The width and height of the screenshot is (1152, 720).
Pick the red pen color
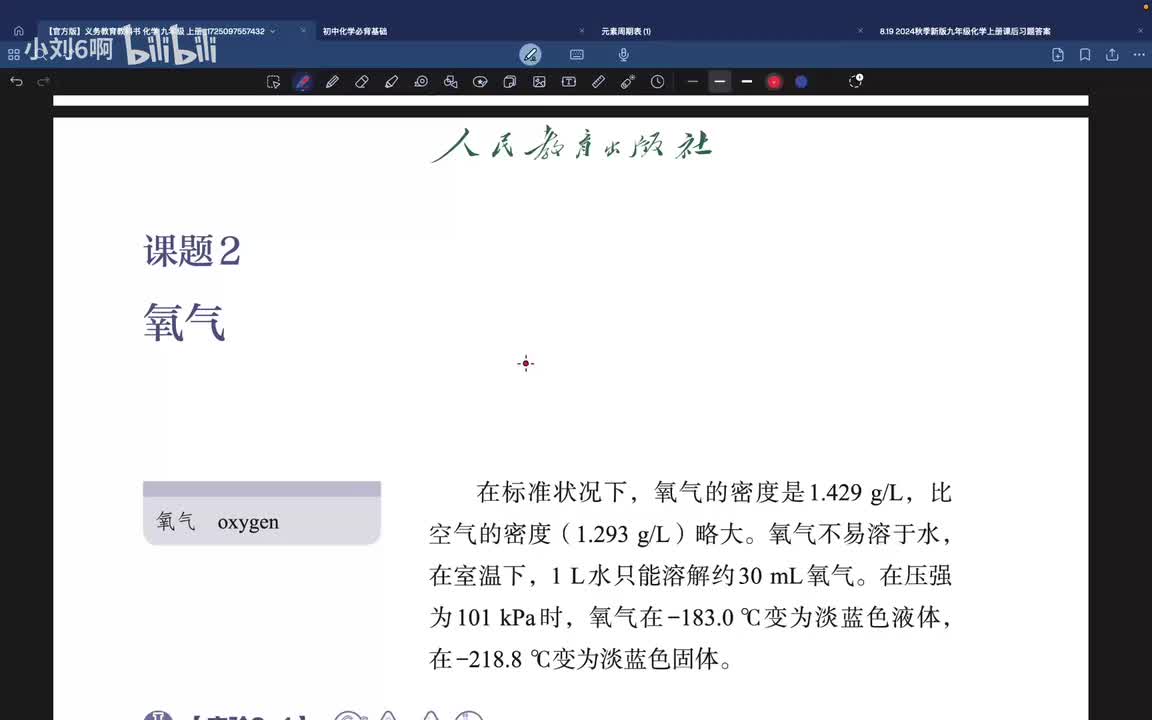point(774,82)
